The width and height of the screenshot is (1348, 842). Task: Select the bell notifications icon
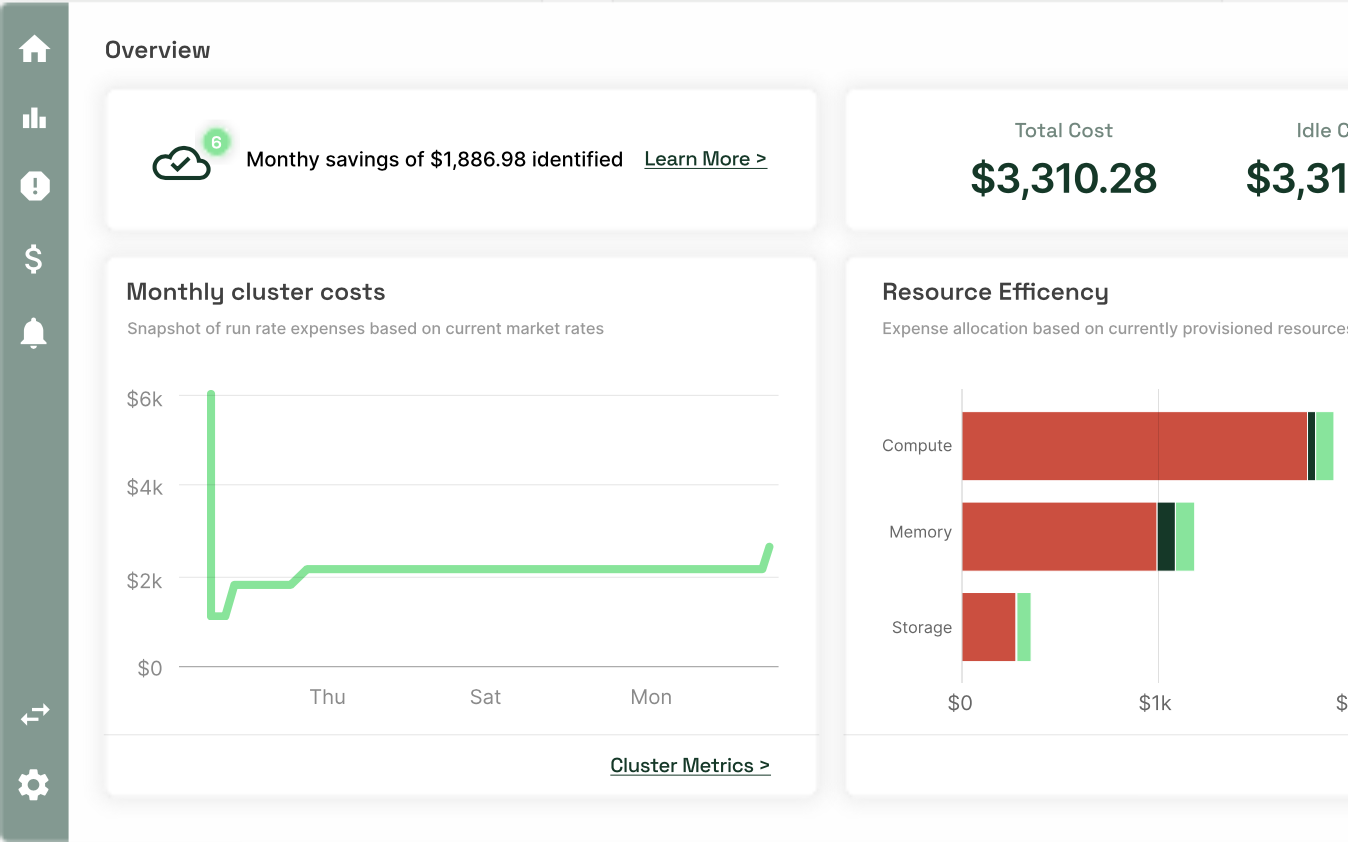pyautogui.click(x=34, y=332)
